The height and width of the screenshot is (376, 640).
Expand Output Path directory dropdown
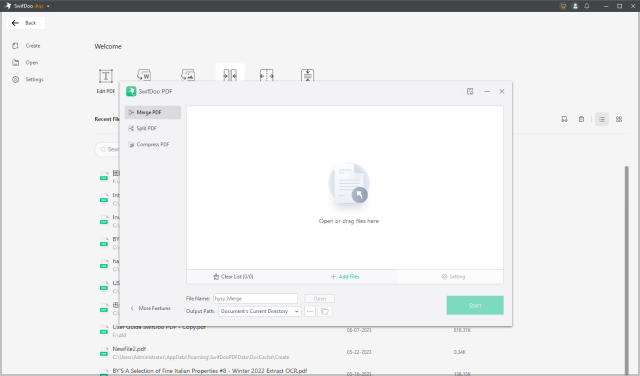coord(260,311)
